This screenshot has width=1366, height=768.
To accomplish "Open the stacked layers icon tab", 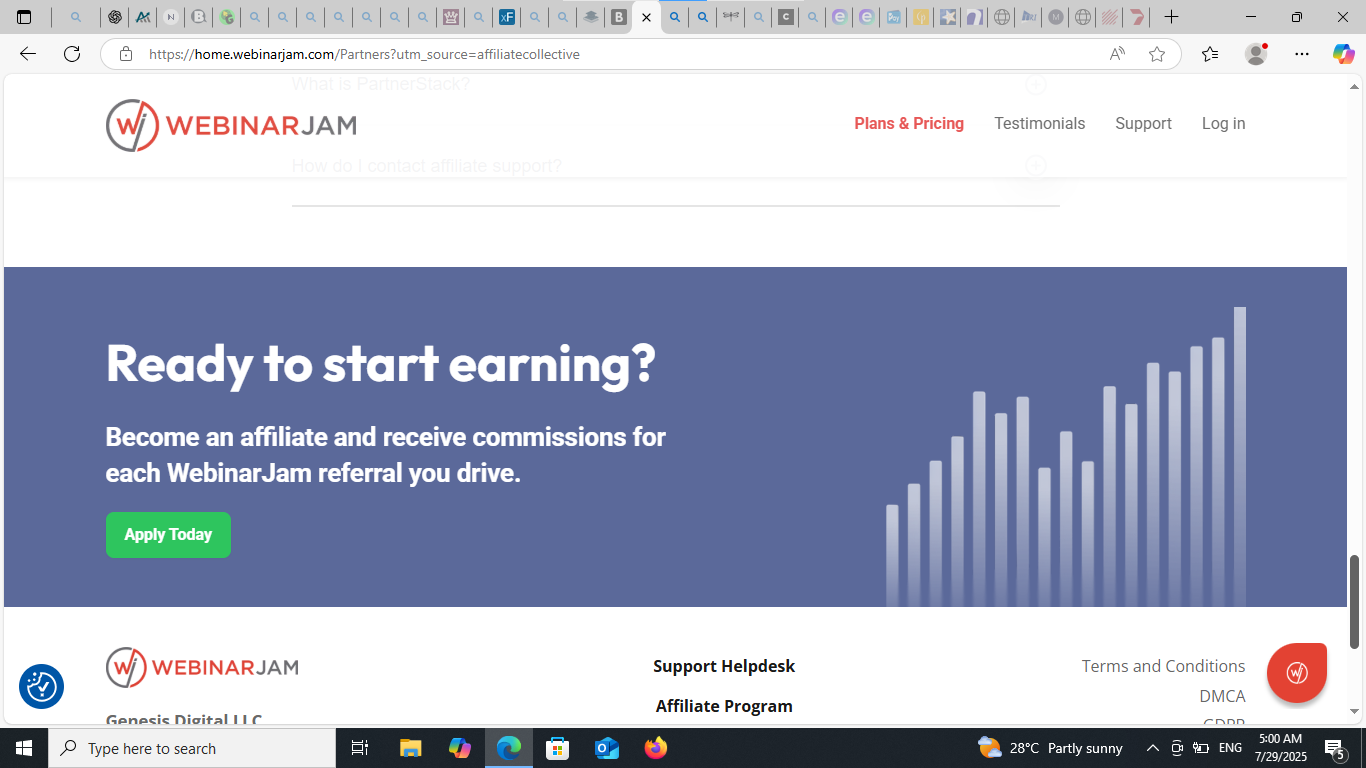I will (x=591, y=17).
